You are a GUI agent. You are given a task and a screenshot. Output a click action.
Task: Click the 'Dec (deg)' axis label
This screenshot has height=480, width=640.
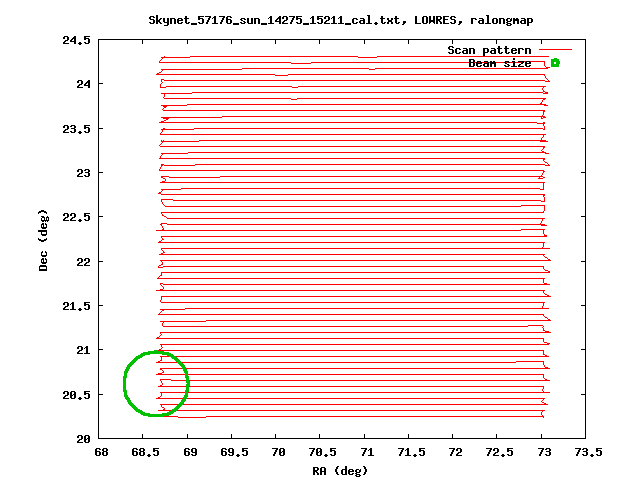[43, 240]
